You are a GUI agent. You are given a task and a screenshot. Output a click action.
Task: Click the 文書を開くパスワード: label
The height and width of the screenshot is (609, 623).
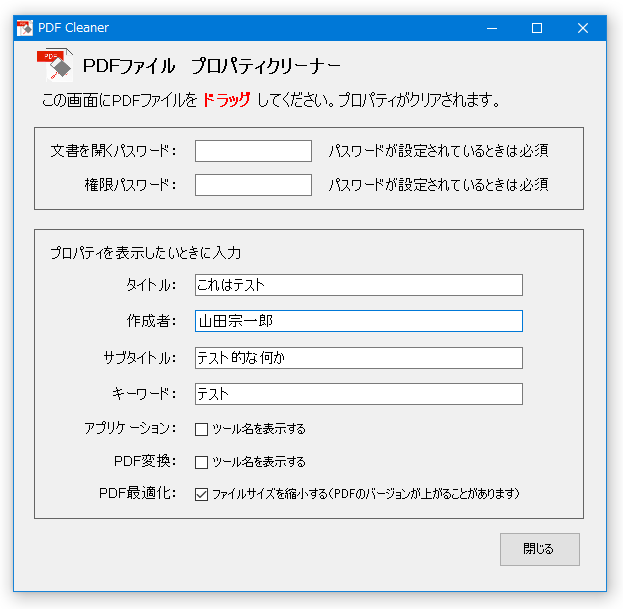point(114,151)
